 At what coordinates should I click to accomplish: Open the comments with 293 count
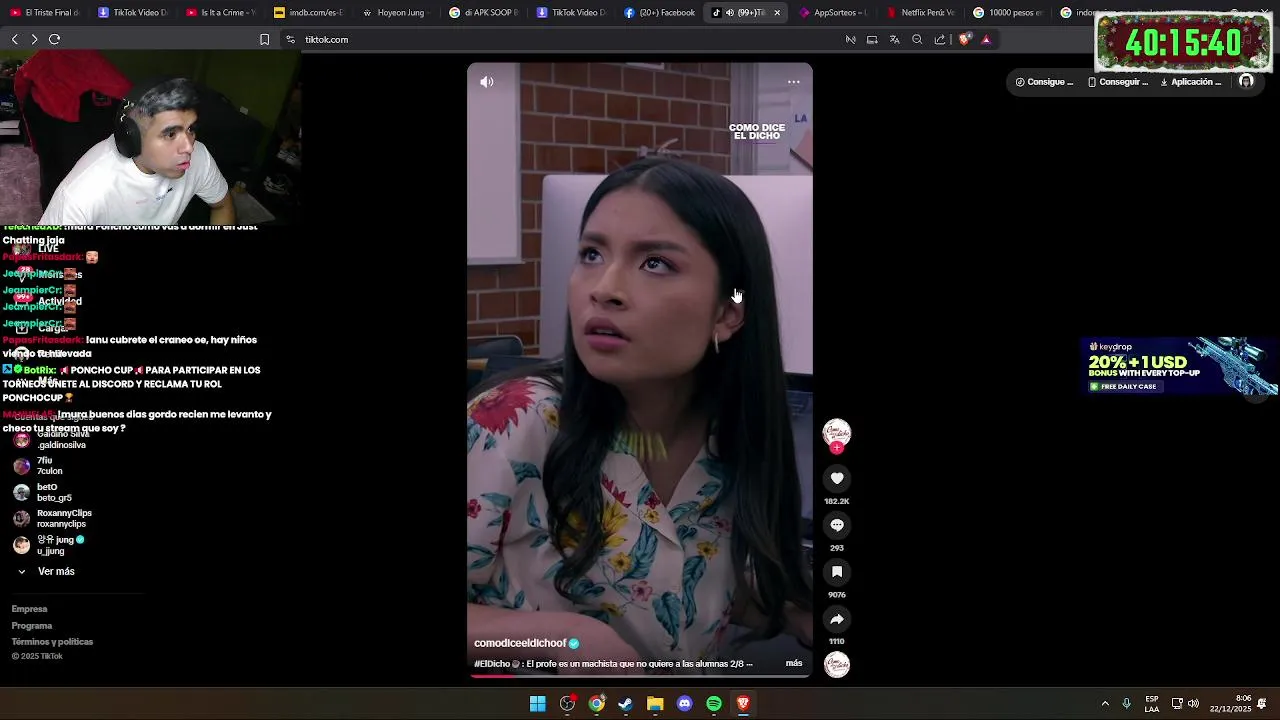(837, 525)
